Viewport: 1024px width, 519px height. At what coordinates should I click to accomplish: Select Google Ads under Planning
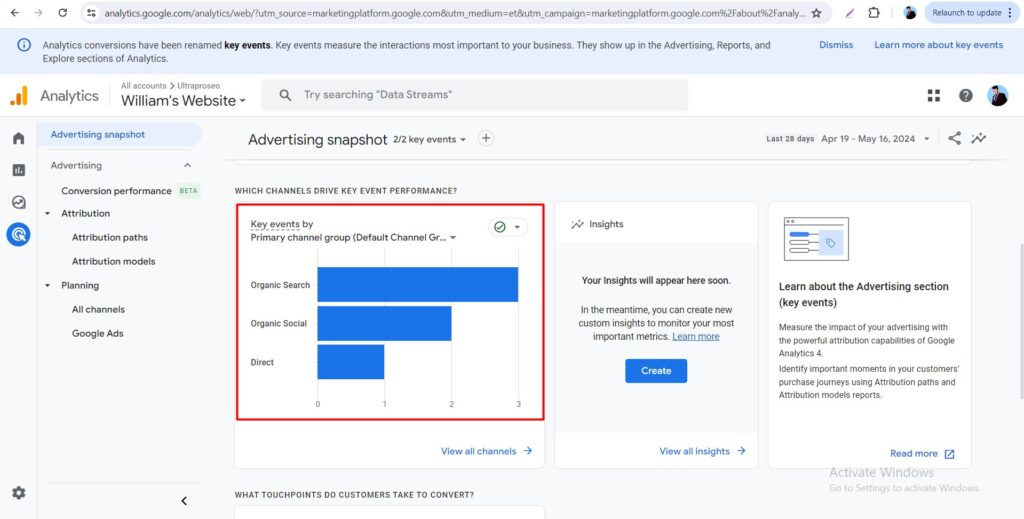click(x=97, y=334)
